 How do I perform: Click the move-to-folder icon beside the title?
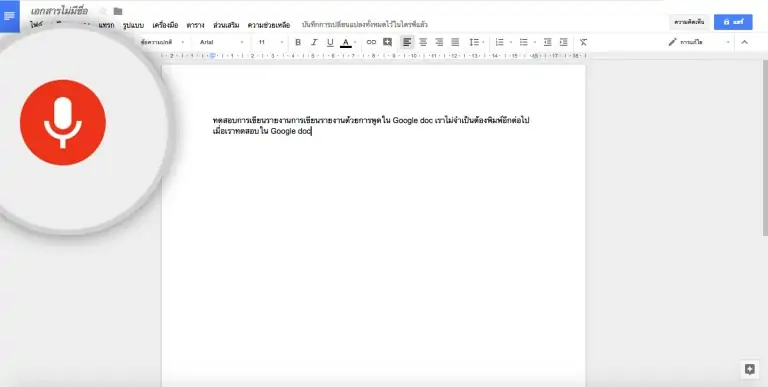tap(118, 11)
